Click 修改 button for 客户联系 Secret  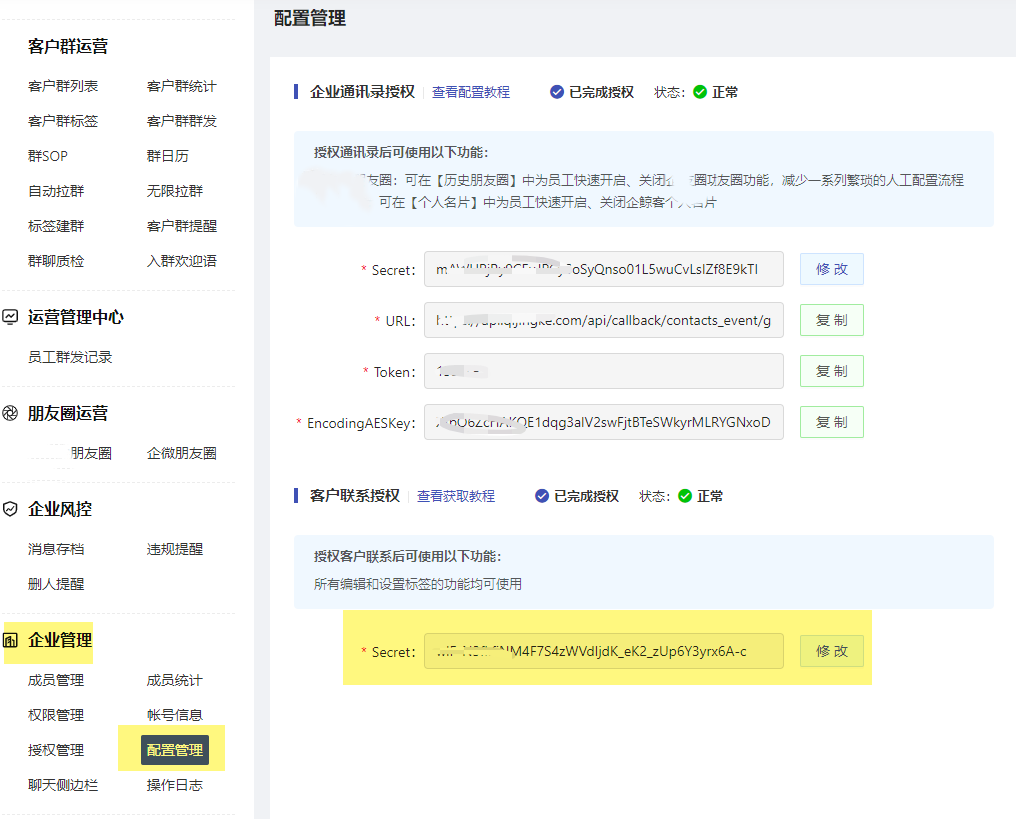coord(832,651)
